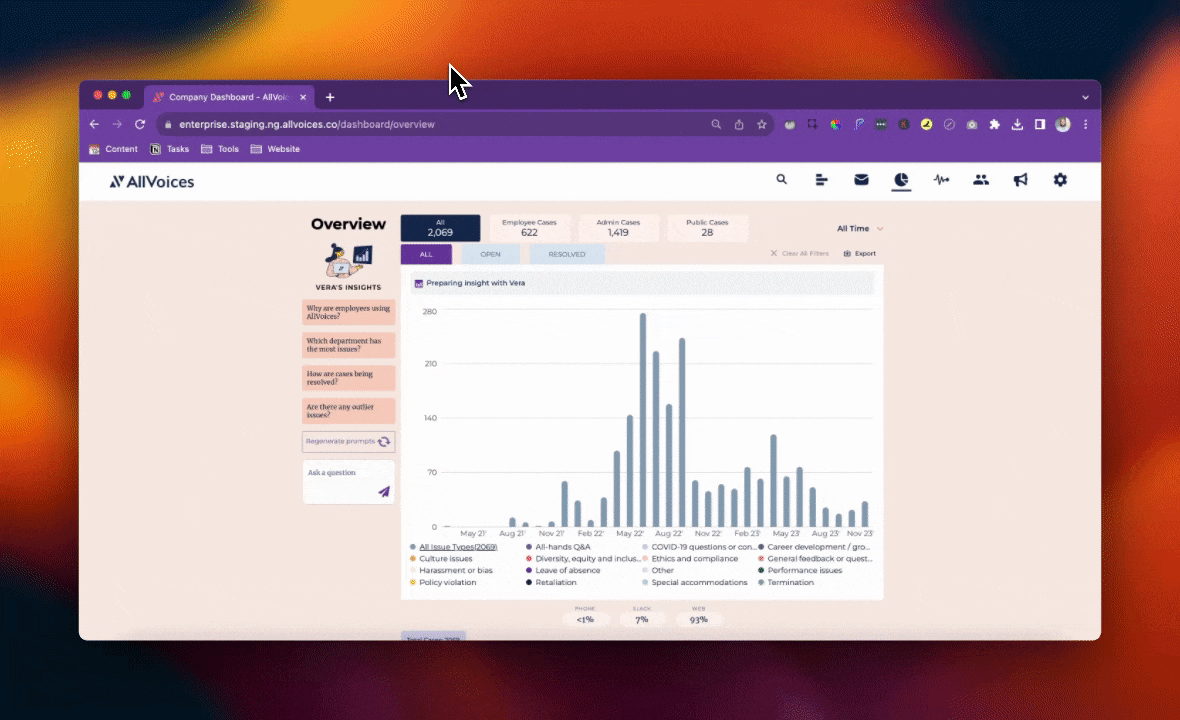
Task: Toggle the Policy violation legend entry
Action: pyautogui.click(x=442, y=582)
